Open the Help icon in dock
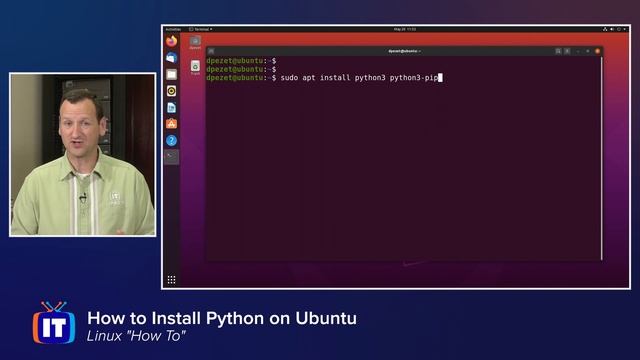 pyautogui.click(x=171, y=140)
